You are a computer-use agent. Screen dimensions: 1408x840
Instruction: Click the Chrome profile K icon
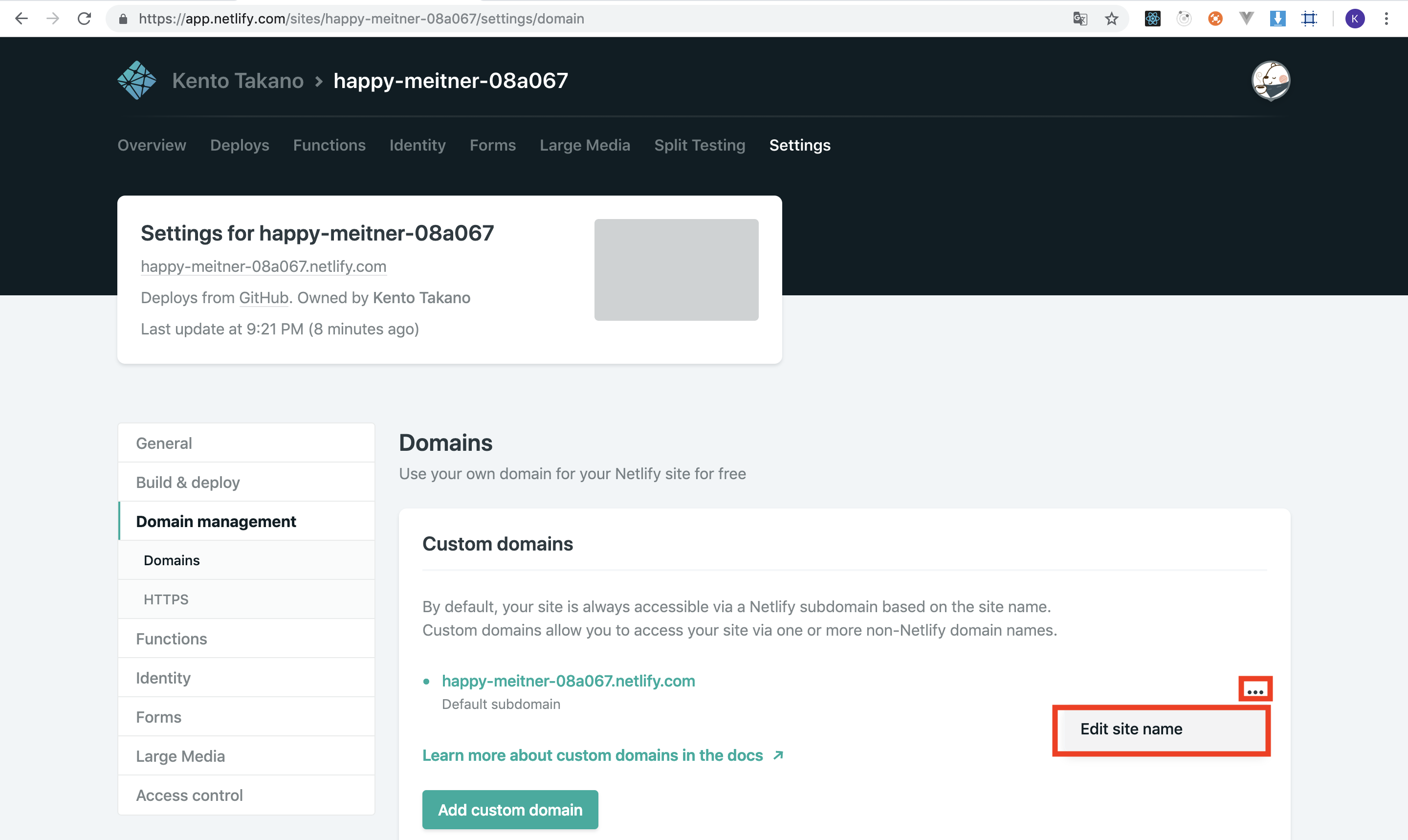point(1354,19)
